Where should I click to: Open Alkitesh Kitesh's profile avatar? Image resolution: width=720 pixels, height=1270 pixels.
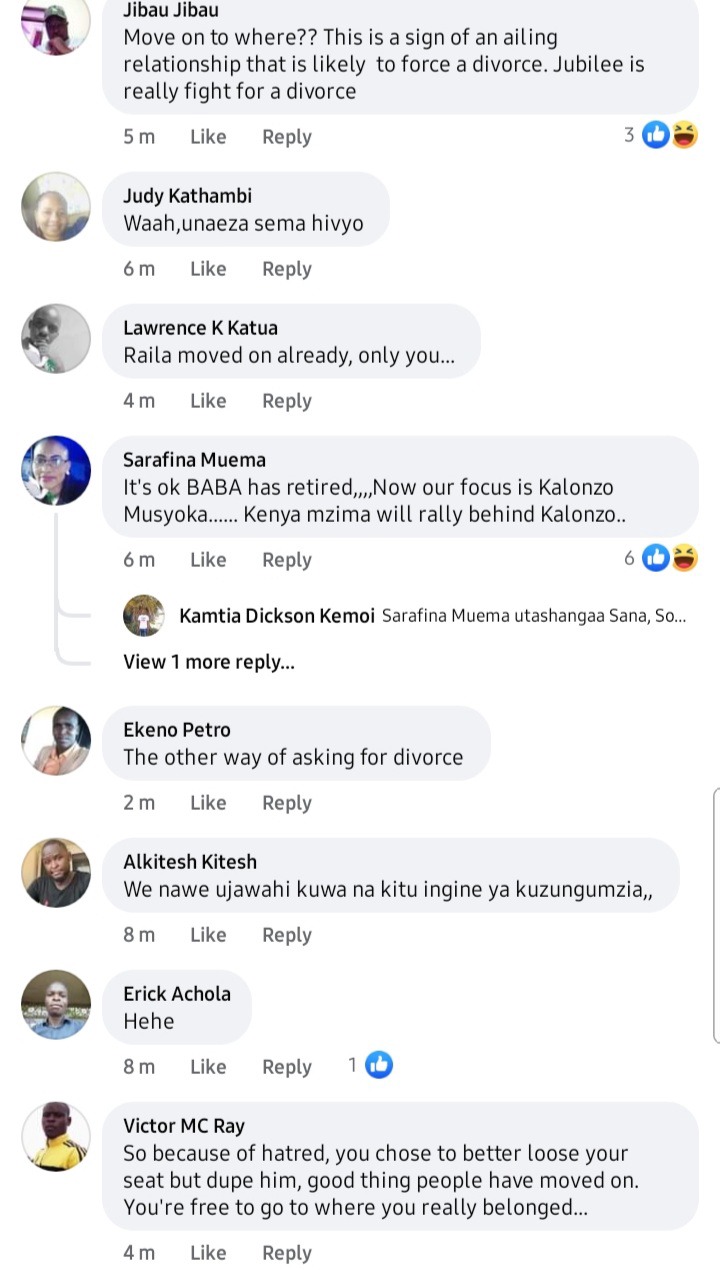pyautogui.click(x=56, y=873)
